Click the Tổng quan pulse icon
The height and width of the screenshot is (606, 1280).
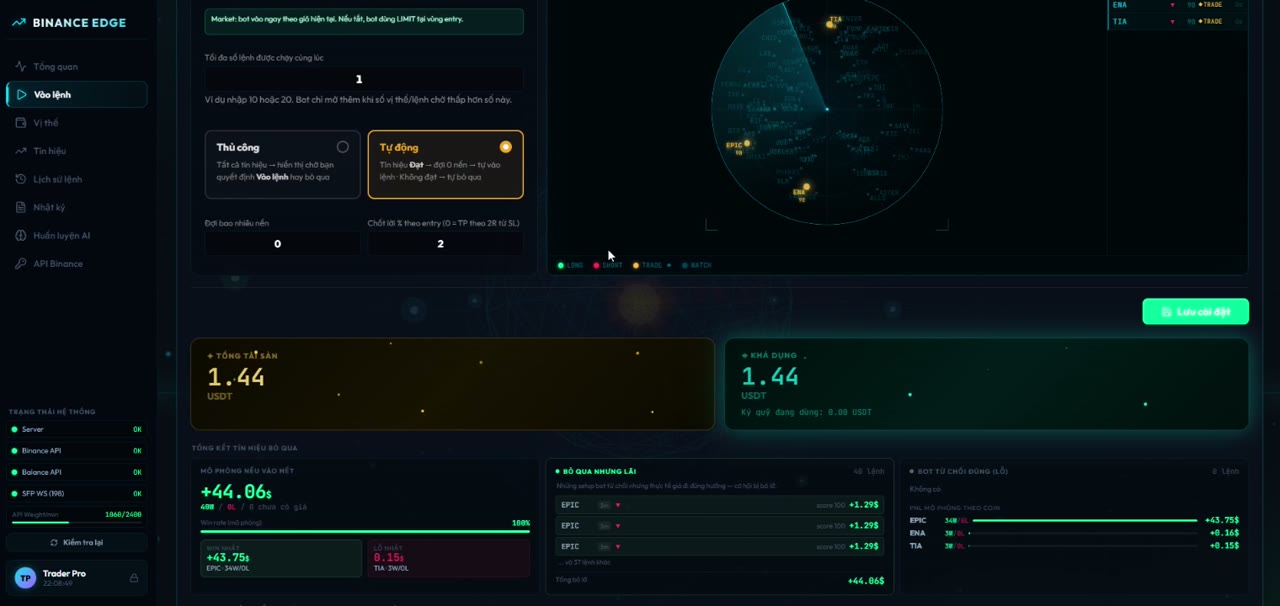point(21,67)
